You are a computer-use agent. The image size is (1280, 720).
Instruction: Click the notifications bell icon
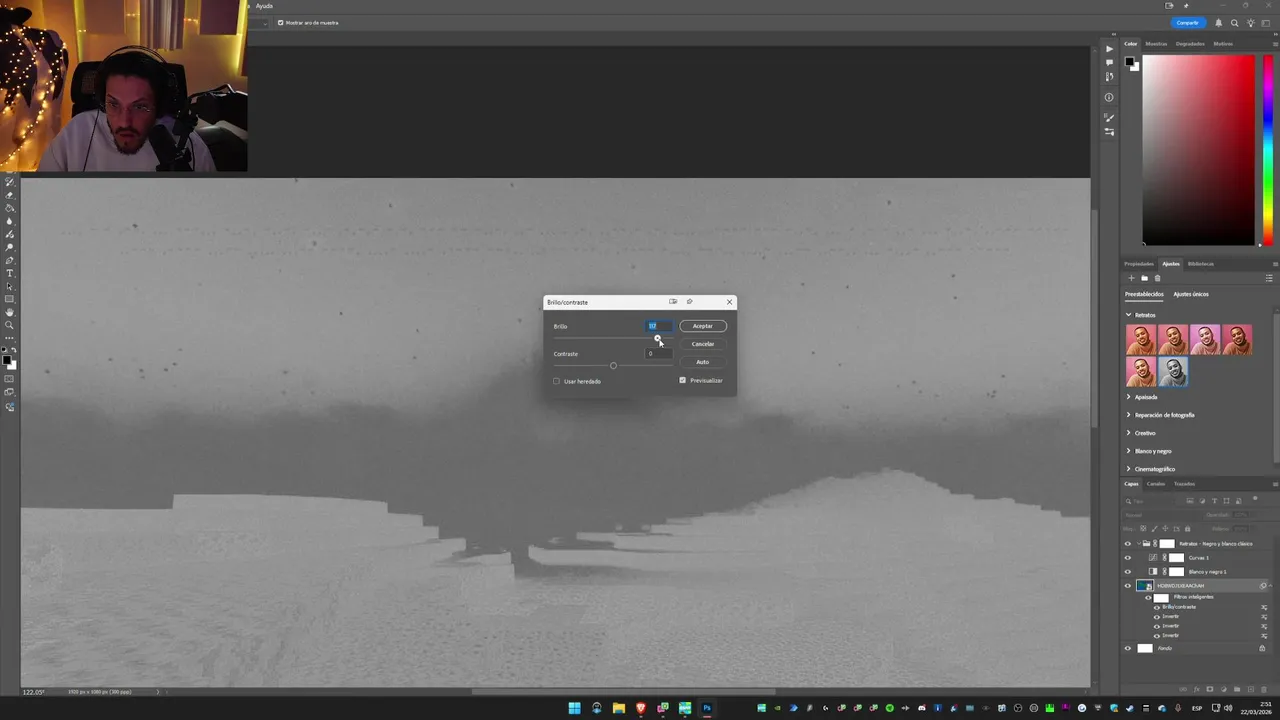tap(1218, 23)
